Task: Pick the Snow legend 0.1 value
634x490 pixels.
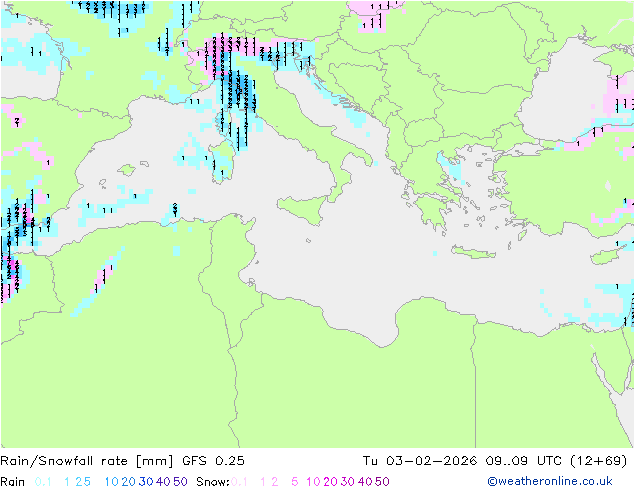Action: (x=239, y=482)
